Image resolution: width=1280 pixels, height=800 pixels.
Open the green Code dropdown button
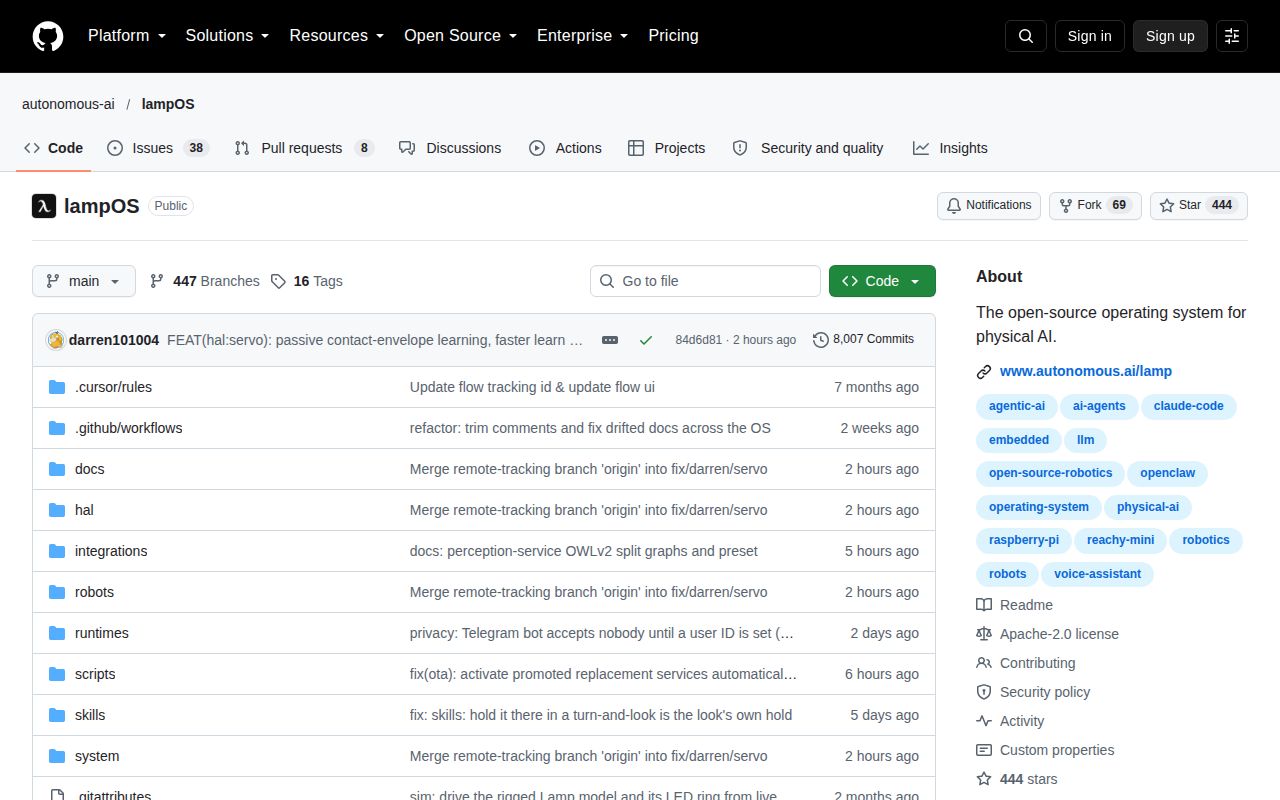[882, 281]
